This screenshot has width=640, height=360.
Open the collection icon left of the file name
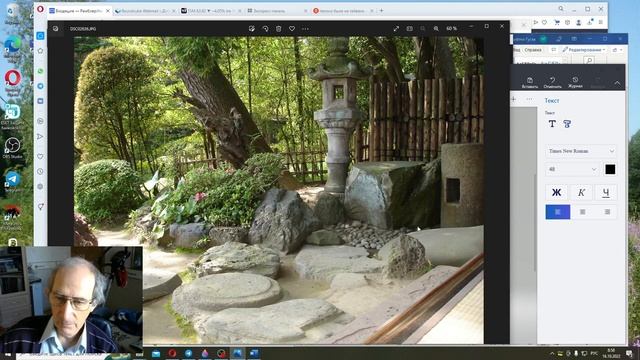point(56,29)
